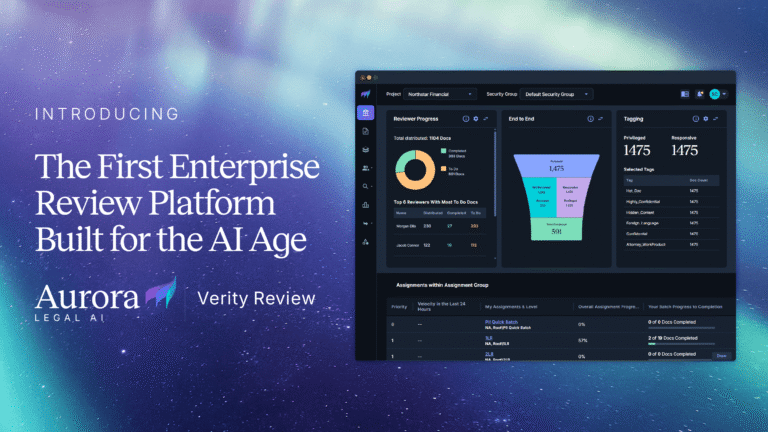Expand the End to End widget
768x432 pixels.
(600, 118)
